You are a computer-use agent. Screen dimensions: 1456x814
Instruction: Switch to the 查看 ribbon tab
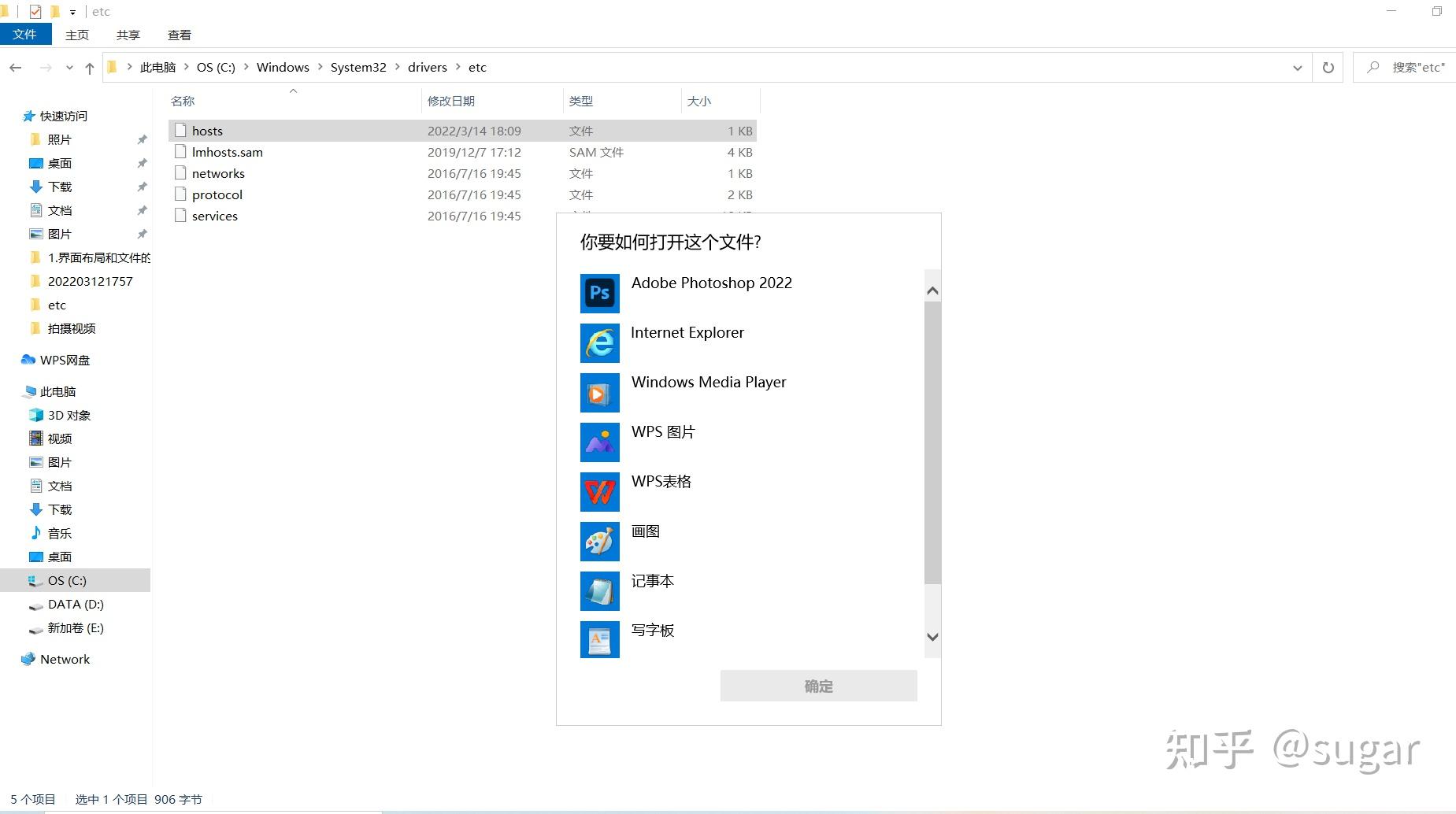click(180, 35)
